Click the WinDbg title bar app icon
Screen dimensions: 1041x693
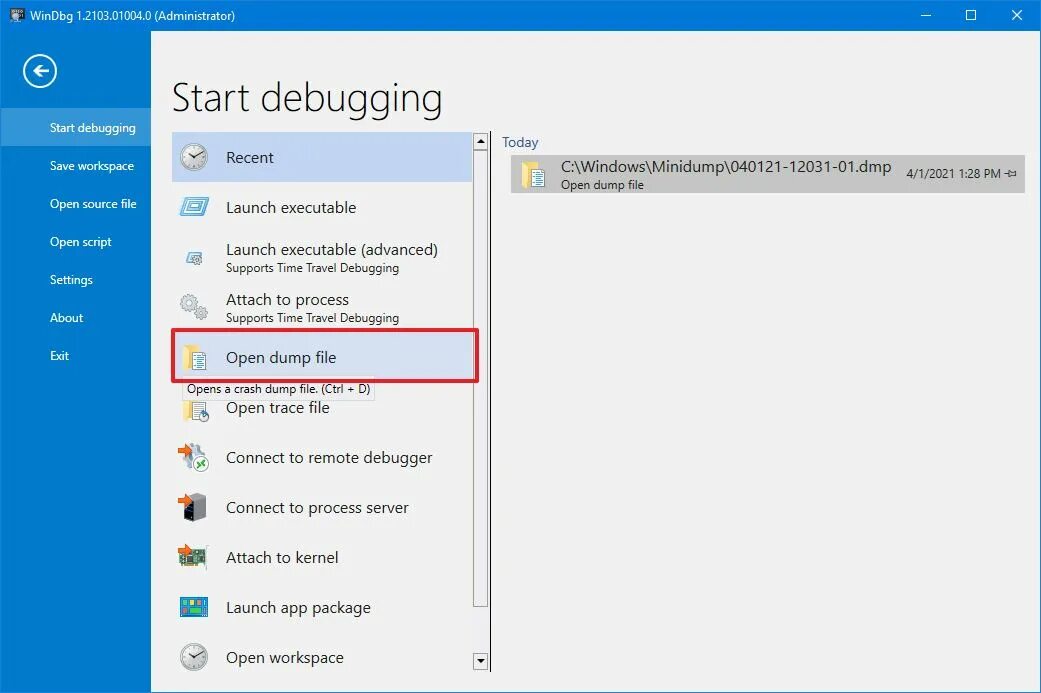click(x=17, y=15)
